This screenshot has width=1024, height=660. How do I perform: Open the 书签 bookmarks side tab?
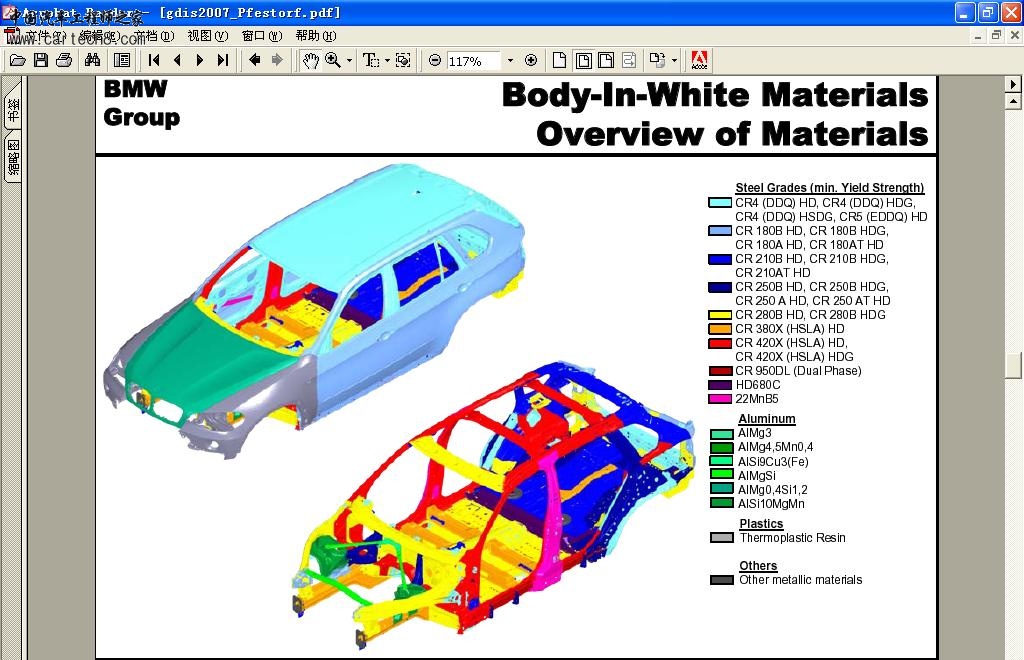point(13,109)
